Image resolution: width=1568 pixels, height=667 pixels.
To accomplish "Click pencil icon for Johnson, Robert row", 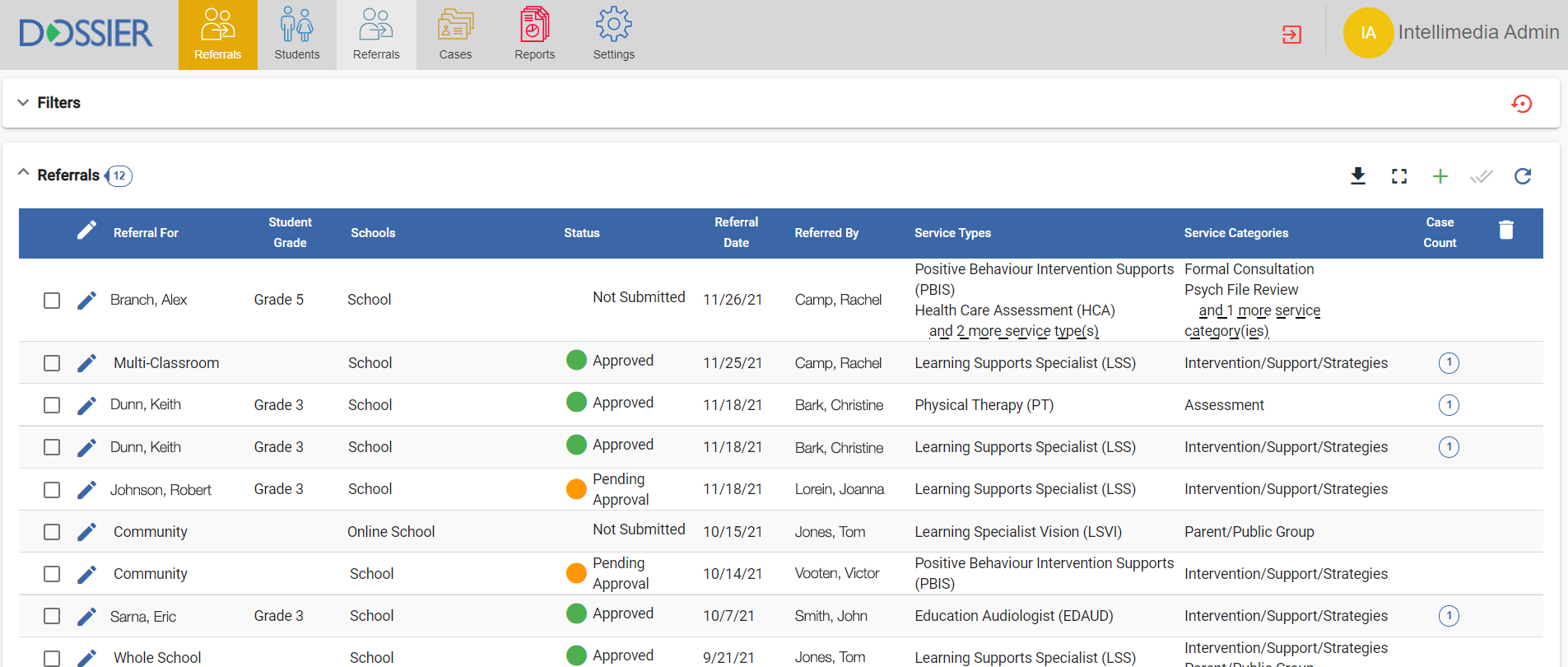I will tap(86, 490).
